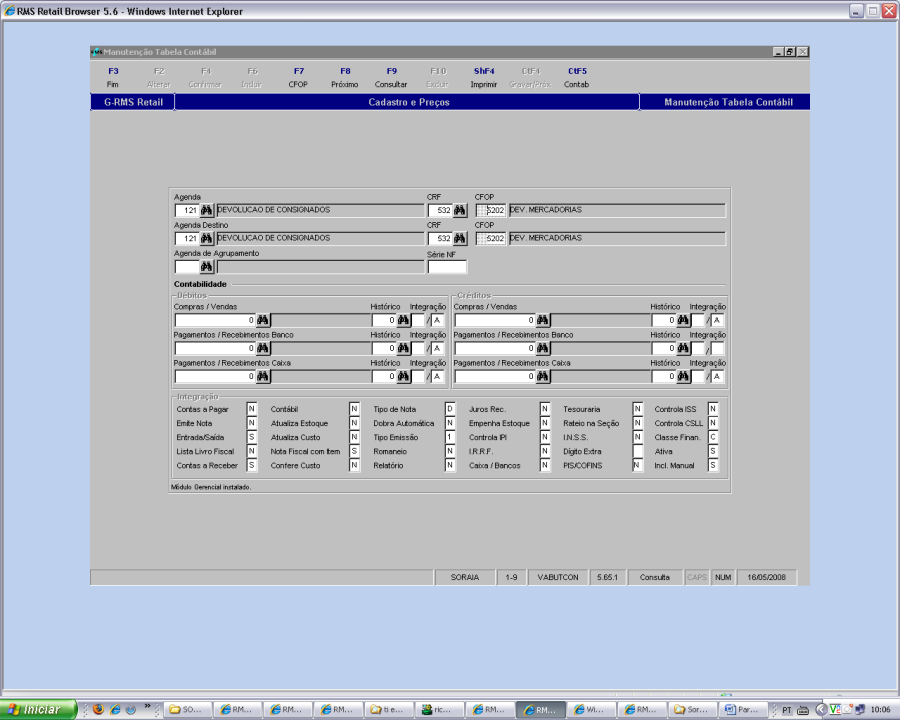Image resolution: width=900 pixels, height=720 pixels.
Task: Open Agenda lookup binoculars next to 121
Action: (x=207, y=210)
